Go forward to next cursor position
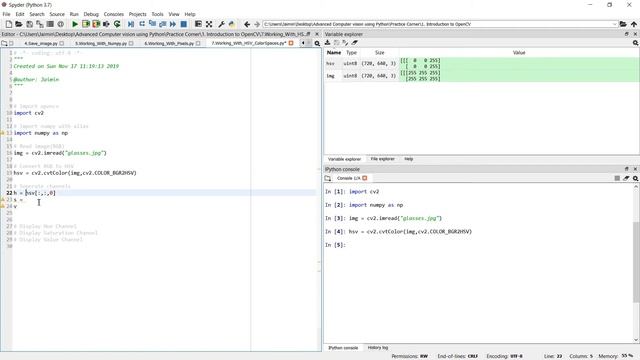The height and width of the screenshot is (360, 640). pyautogui.click(x=257, y=24)
